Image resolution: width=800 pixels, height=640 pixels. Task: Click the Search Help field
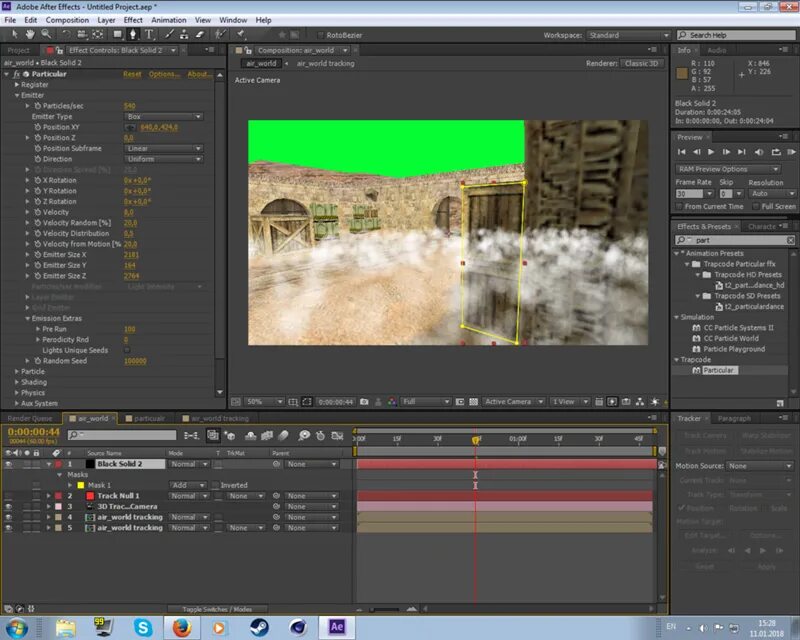[x=736, y=35]
